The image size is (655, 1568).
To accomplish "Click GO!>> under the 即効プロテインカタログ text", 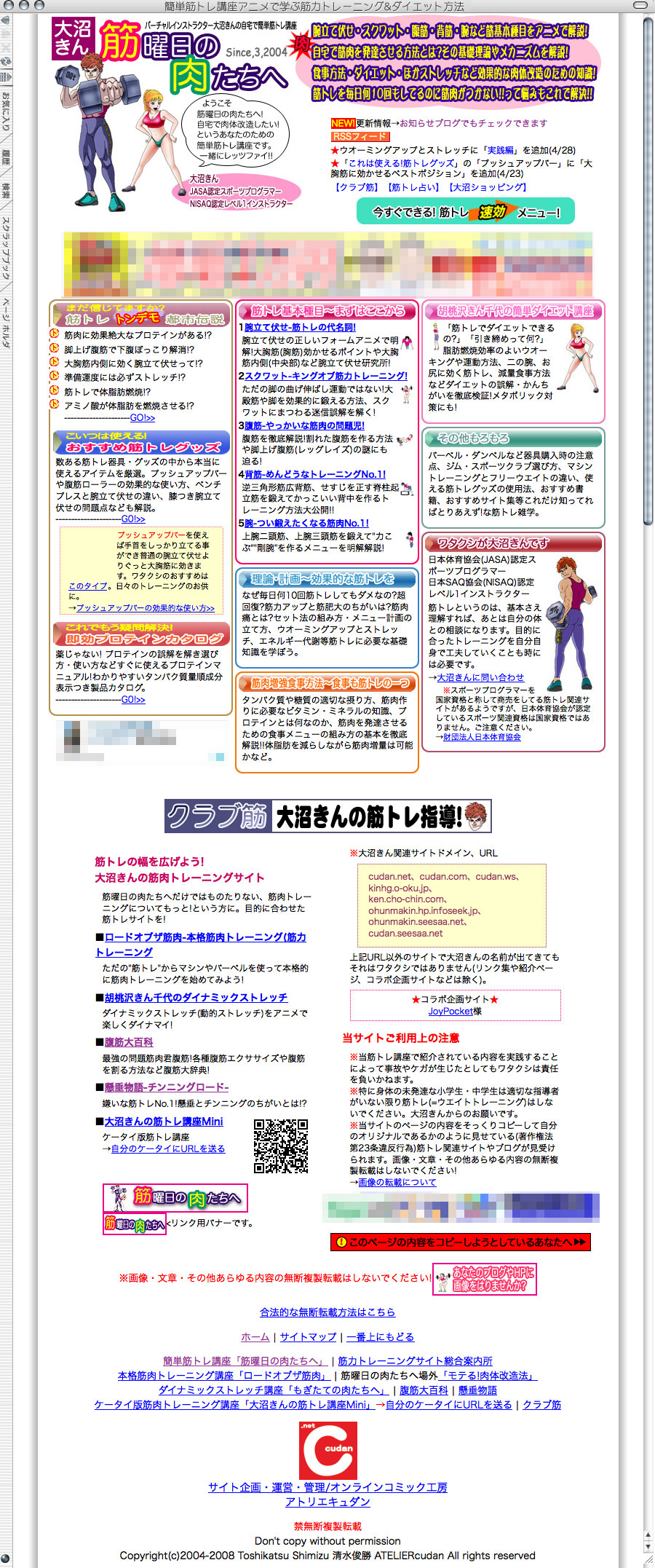I will click(133, 699).
